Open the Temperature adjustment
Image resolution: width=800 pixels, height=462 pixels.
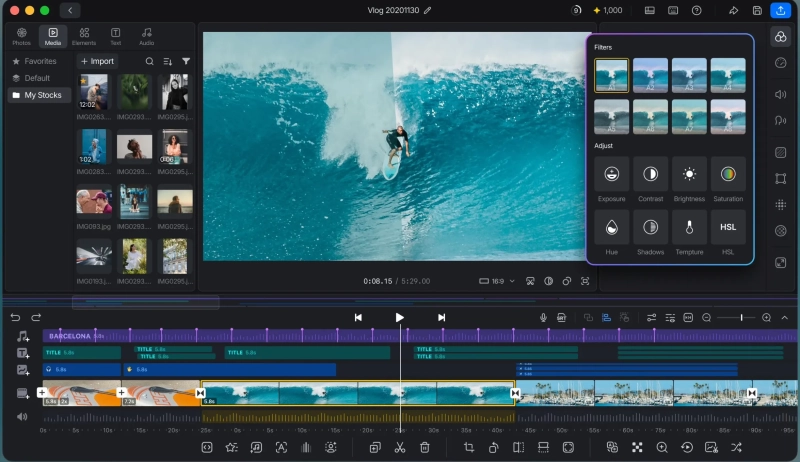coord(689,227)
